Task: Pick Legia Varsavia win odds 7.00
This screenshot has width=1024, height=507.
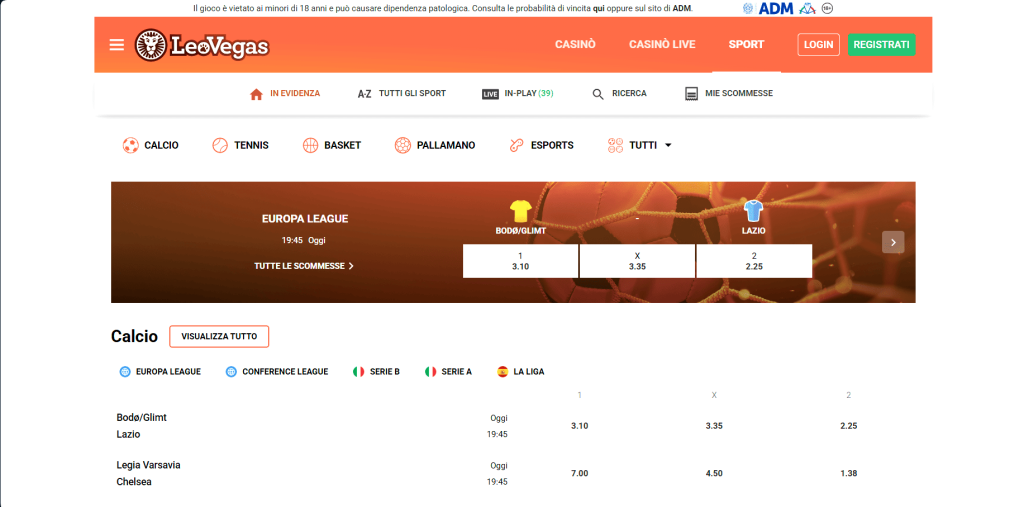Action: coord(579,474)
